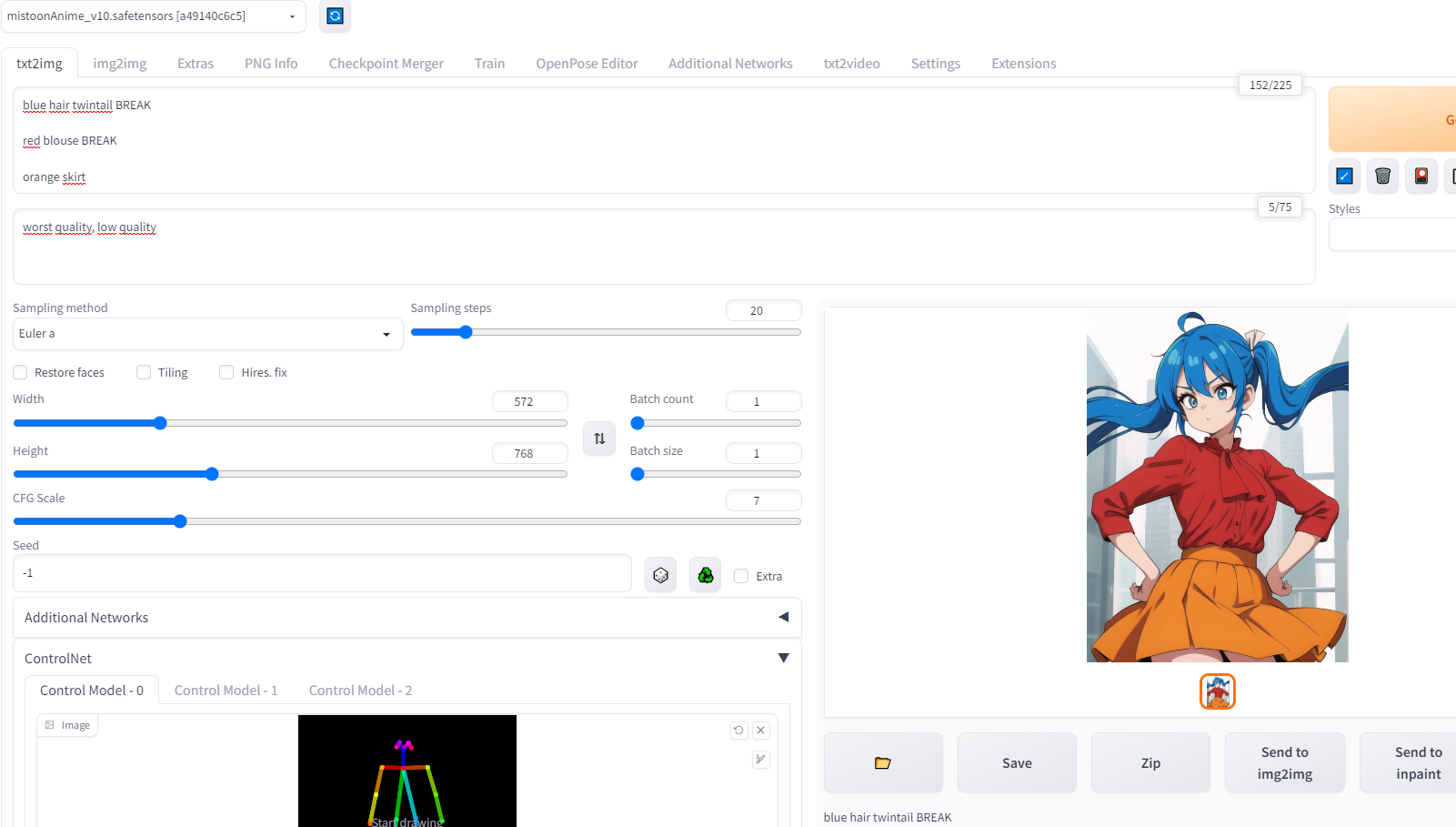Image resolution: width=1456 pixels, height=827 pixels.
Task: Collapse the ControlNet section
Action: point(783,657)
